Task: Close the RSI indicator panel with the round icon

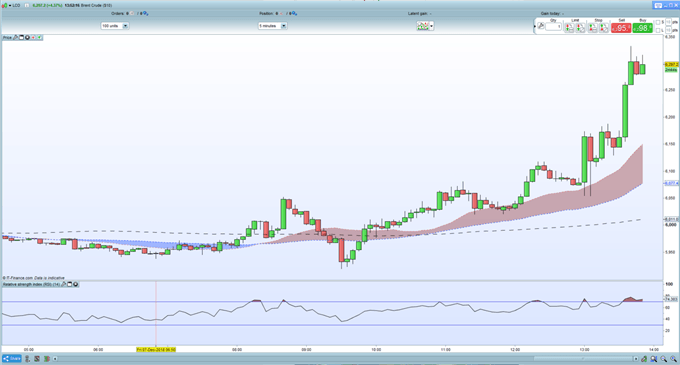Action: click(x=75, y=284)
